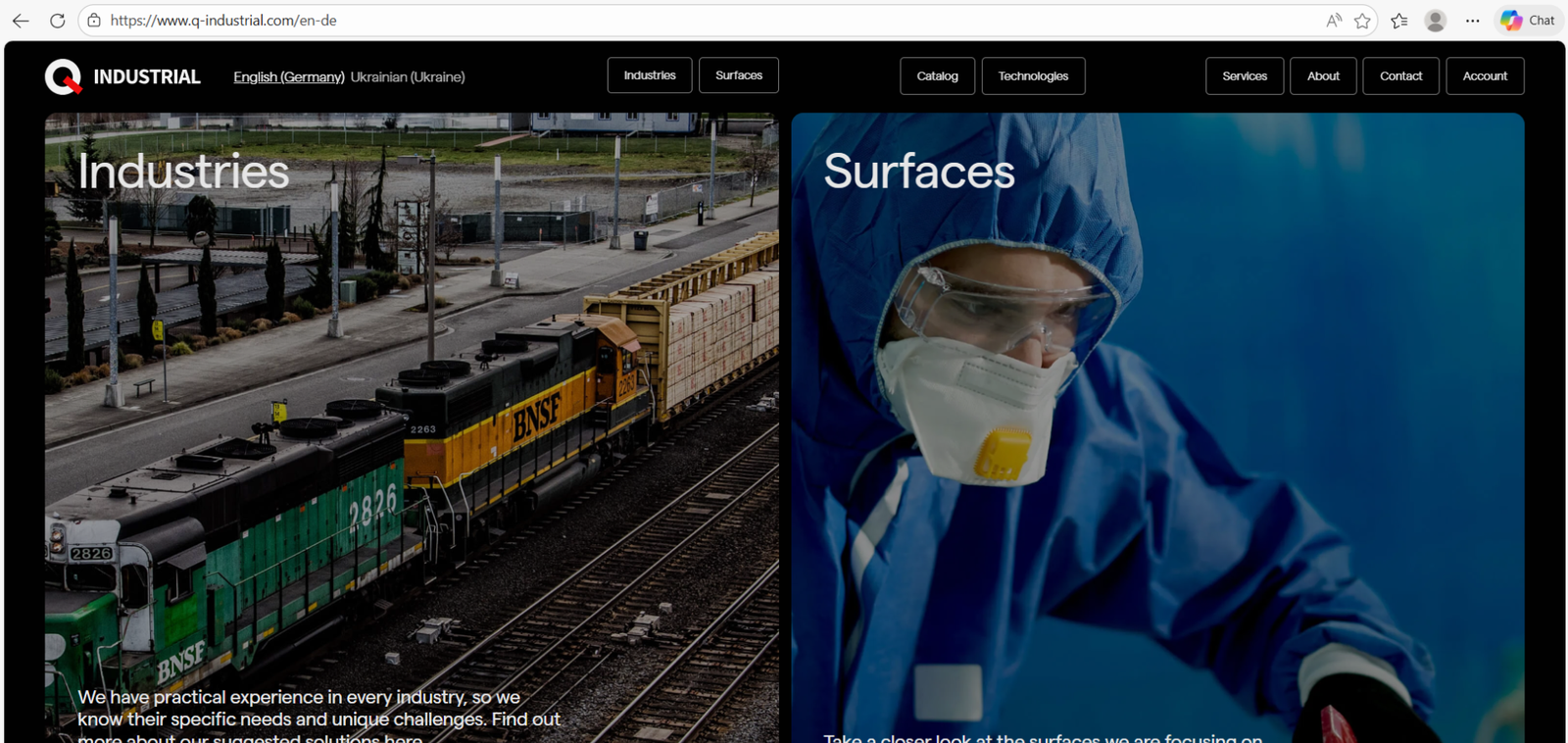The image size is (1568, 743).
Task: Expand the Services nav item
Action: [1244, 76]
